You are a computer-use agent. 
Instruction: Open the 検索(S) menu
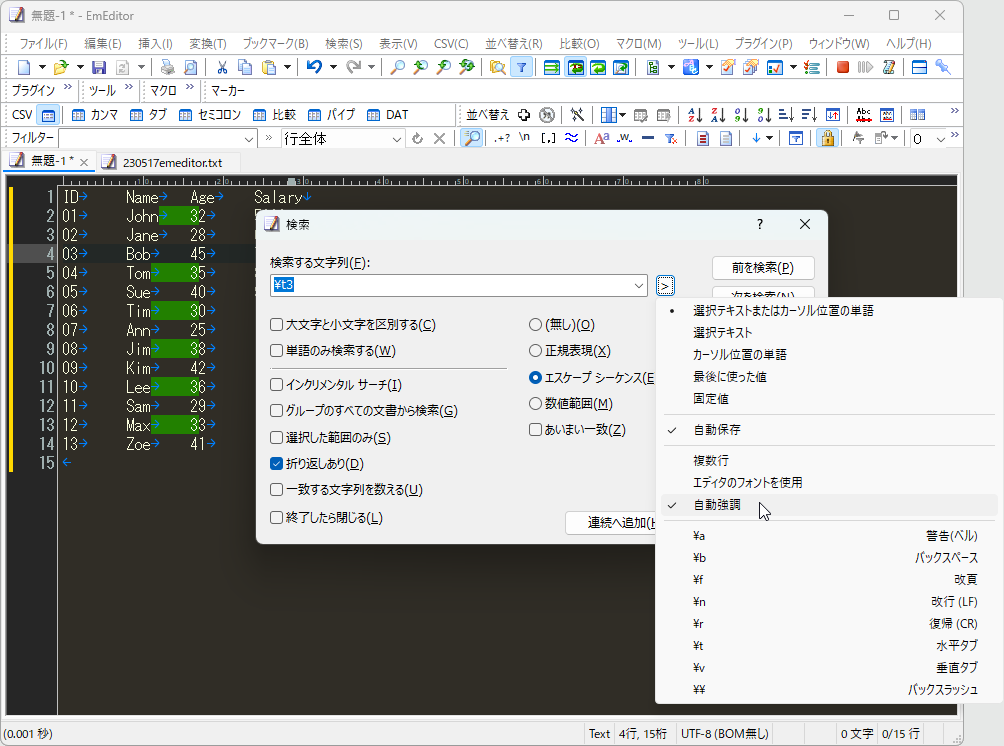tap(343, 44)
